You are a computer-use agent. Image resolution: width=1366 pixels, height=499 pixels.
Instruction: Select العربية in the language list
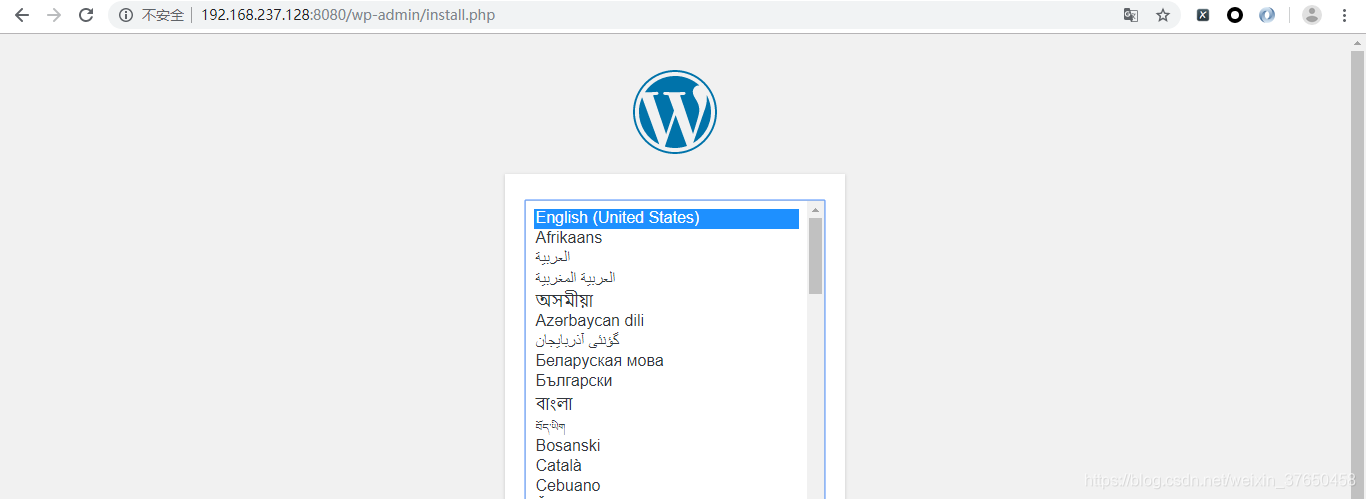coord(666,257)
